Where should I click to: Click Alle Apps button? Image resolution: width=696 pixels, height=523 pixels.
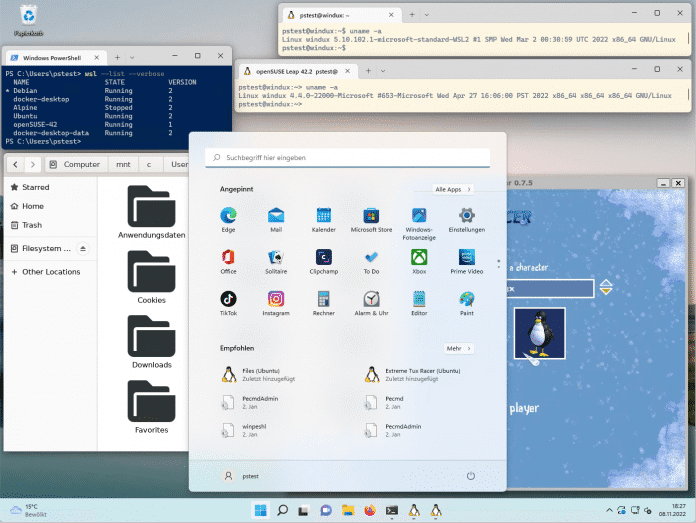[x=452, y=189]
